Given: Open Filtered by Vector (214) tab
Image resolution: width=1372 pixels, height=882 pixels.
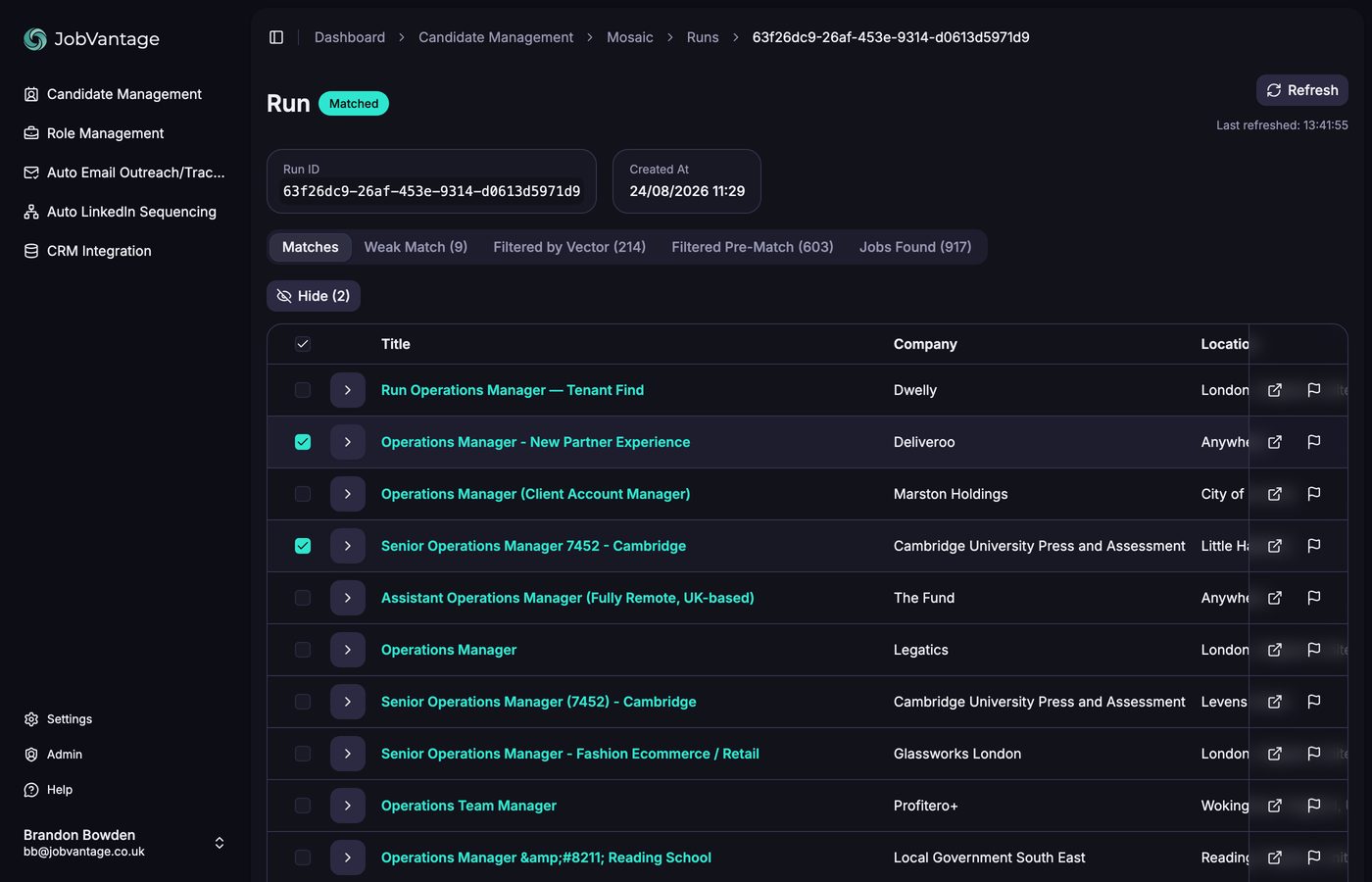Looking at the screenshot, I should 569,247.
